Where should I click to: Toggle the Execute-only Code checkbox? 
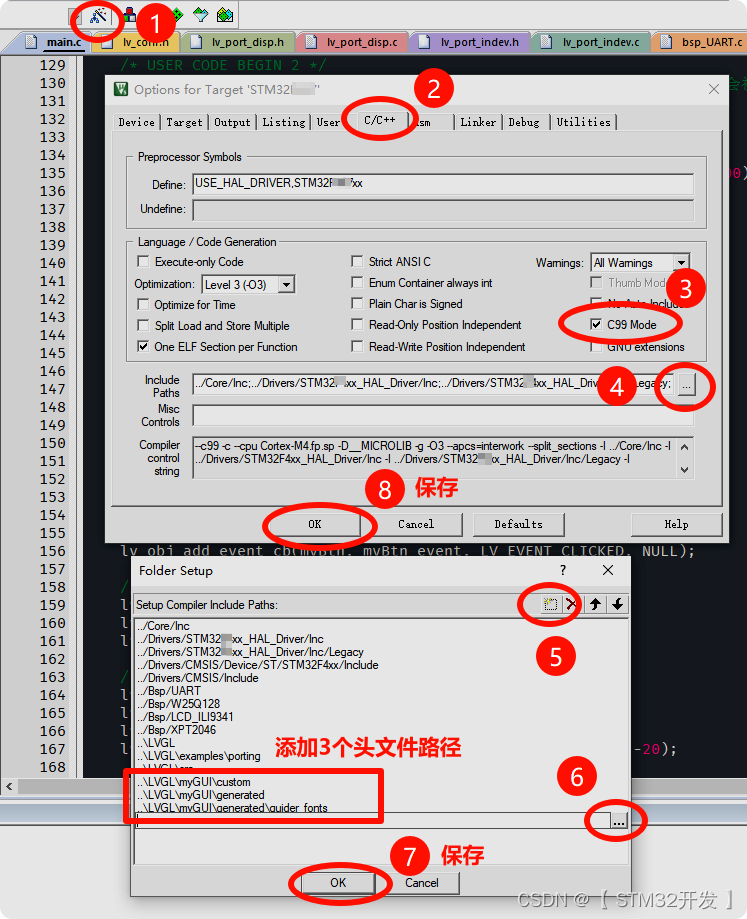(x=143, y=261)
